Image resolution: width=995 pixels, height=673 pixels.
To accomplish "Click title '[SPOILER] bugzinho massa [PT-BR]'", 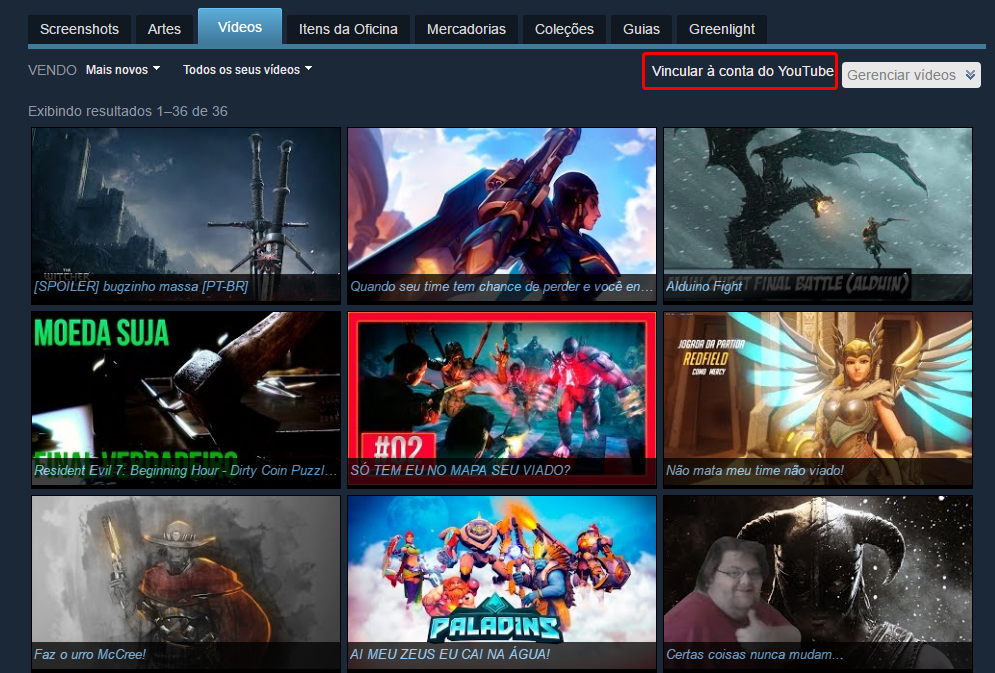I will (141, 287).
